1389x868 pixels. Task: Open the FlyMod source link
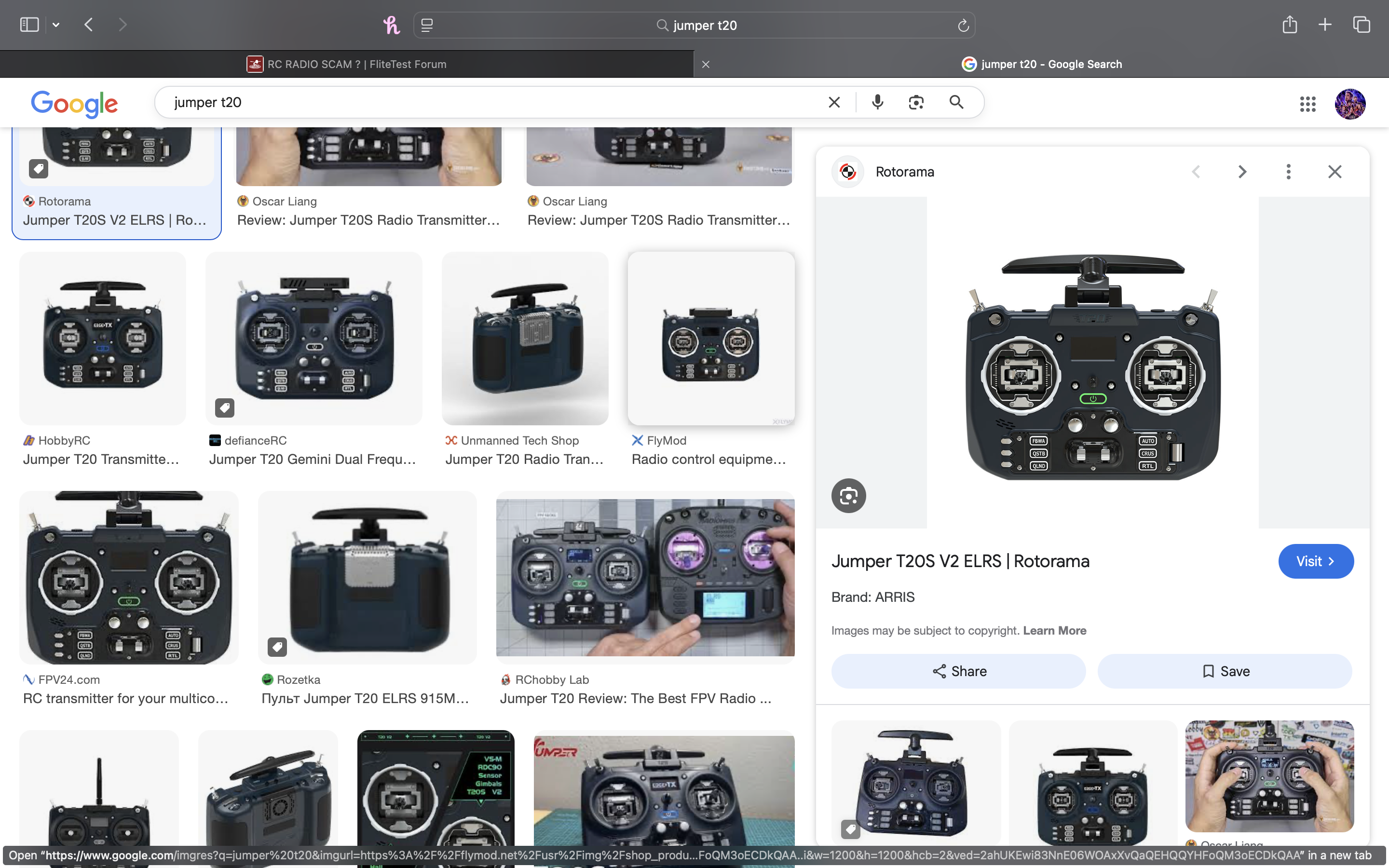pos(659,440)
